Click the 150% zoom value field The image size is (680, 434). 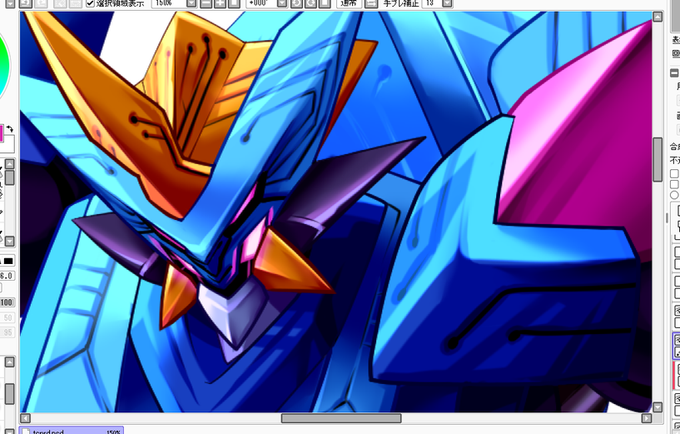click(x=168, y=3)
